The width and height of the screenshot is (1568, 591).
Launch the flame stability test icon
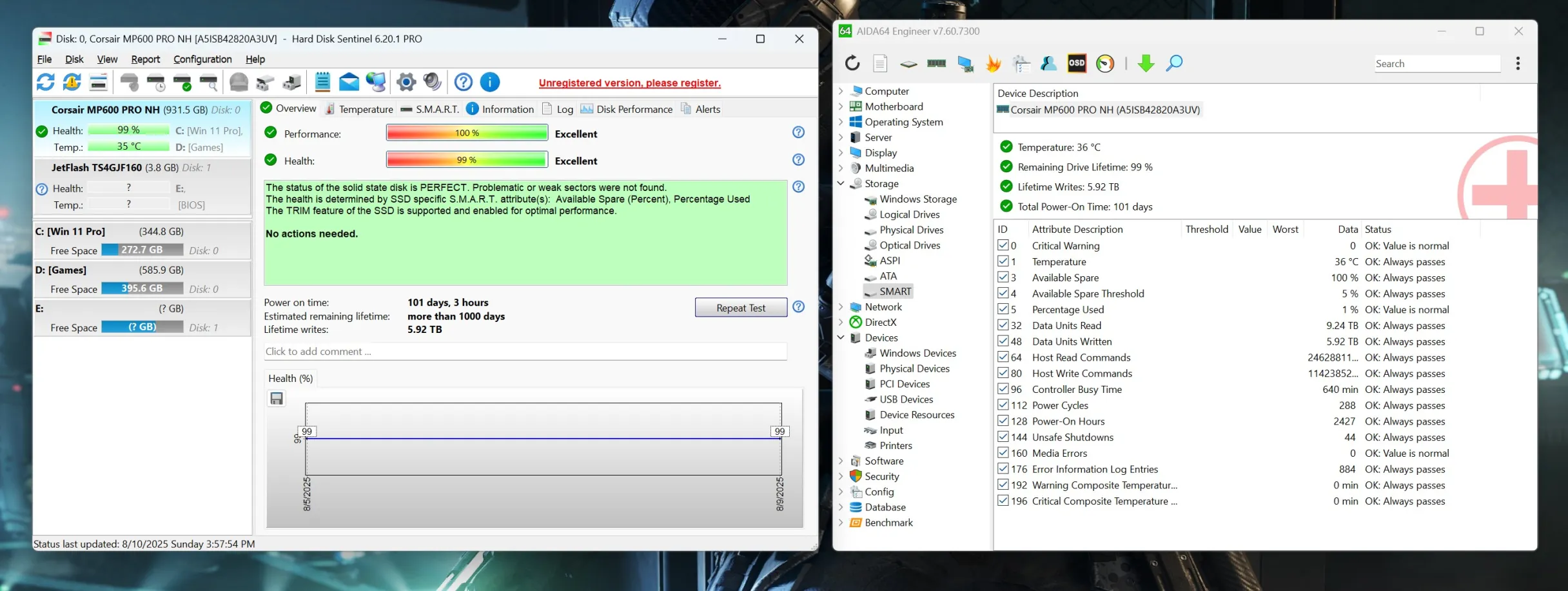coord(994,63)
